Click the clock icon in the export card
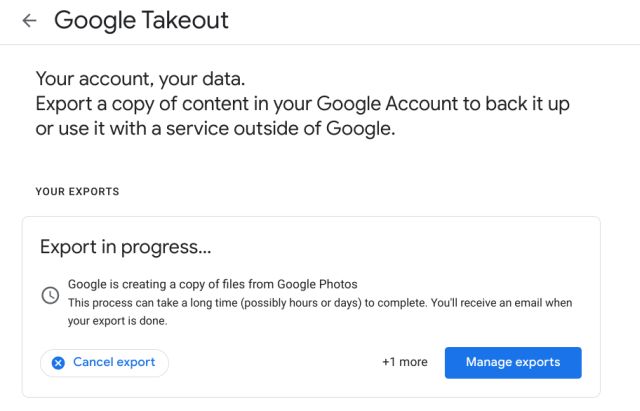 pos(50,295)
